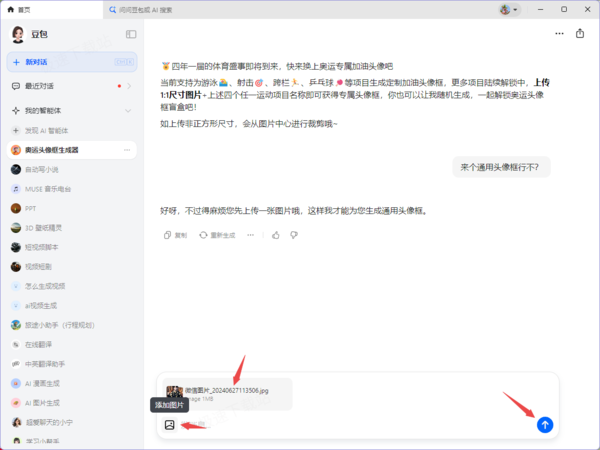
Task: Click the 中英翻译助手 avatar icon
Action: coord(16,364)
